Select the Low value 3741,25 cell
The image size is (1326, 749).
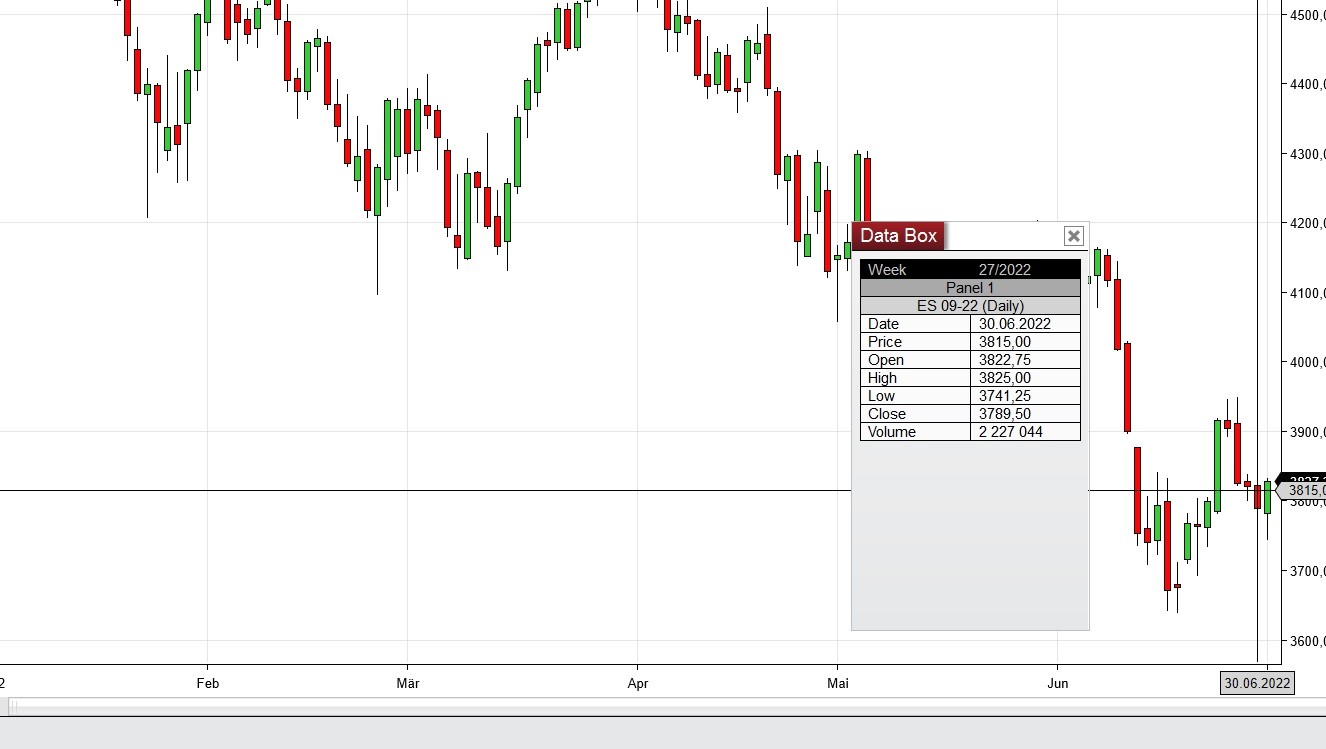(x=1024, y=396)
